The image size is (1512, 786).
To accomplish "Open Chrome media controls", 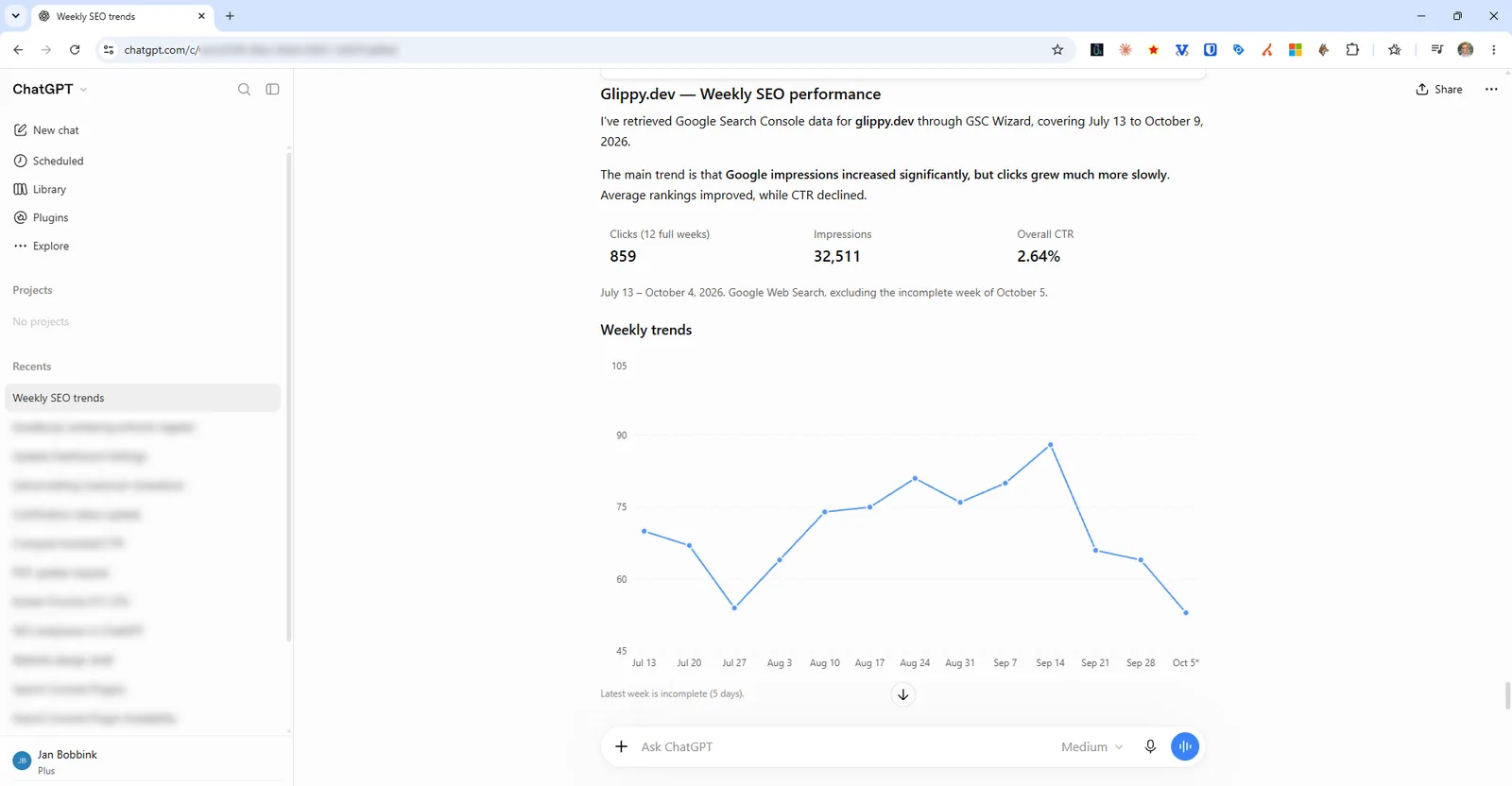I will tap(1437, 50).
